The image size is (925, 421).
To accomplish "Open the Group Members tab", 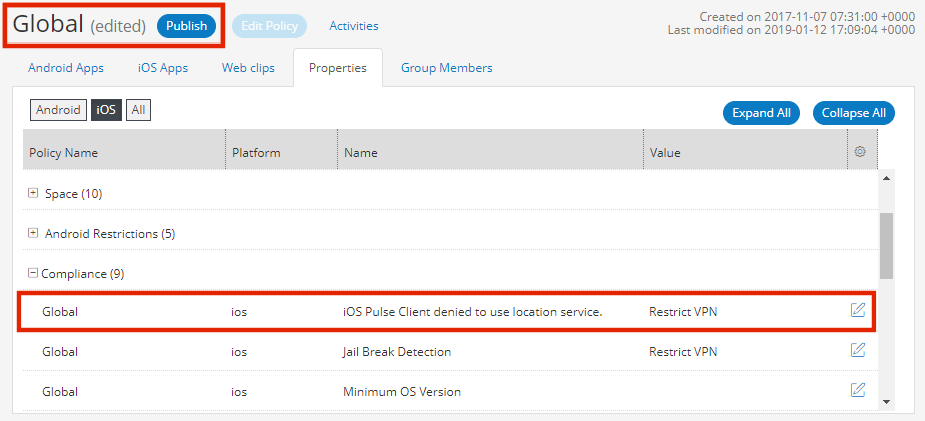I will click(x=447, y=68).
